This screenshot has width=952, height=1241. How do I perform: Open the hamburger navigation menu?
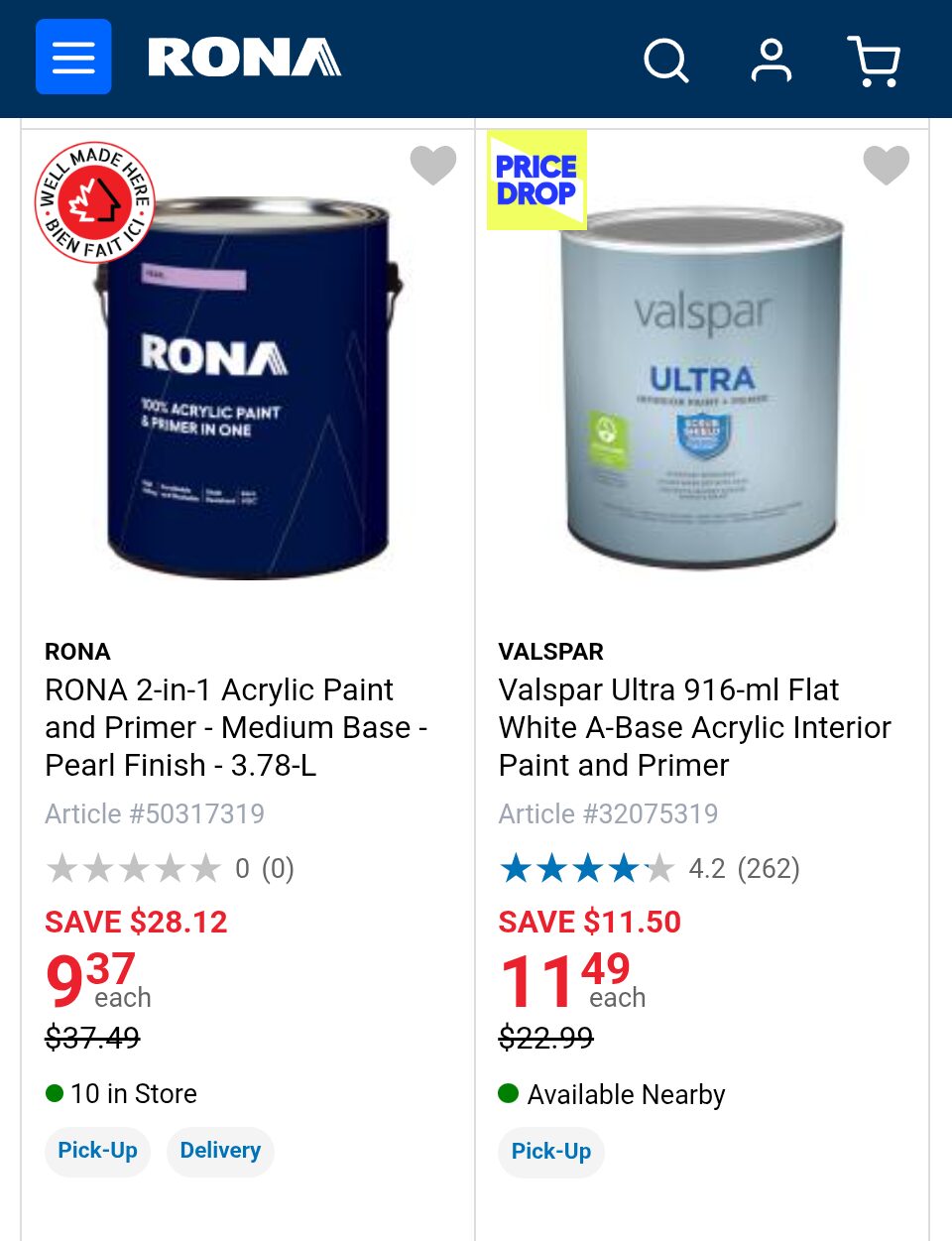point(73,58)
